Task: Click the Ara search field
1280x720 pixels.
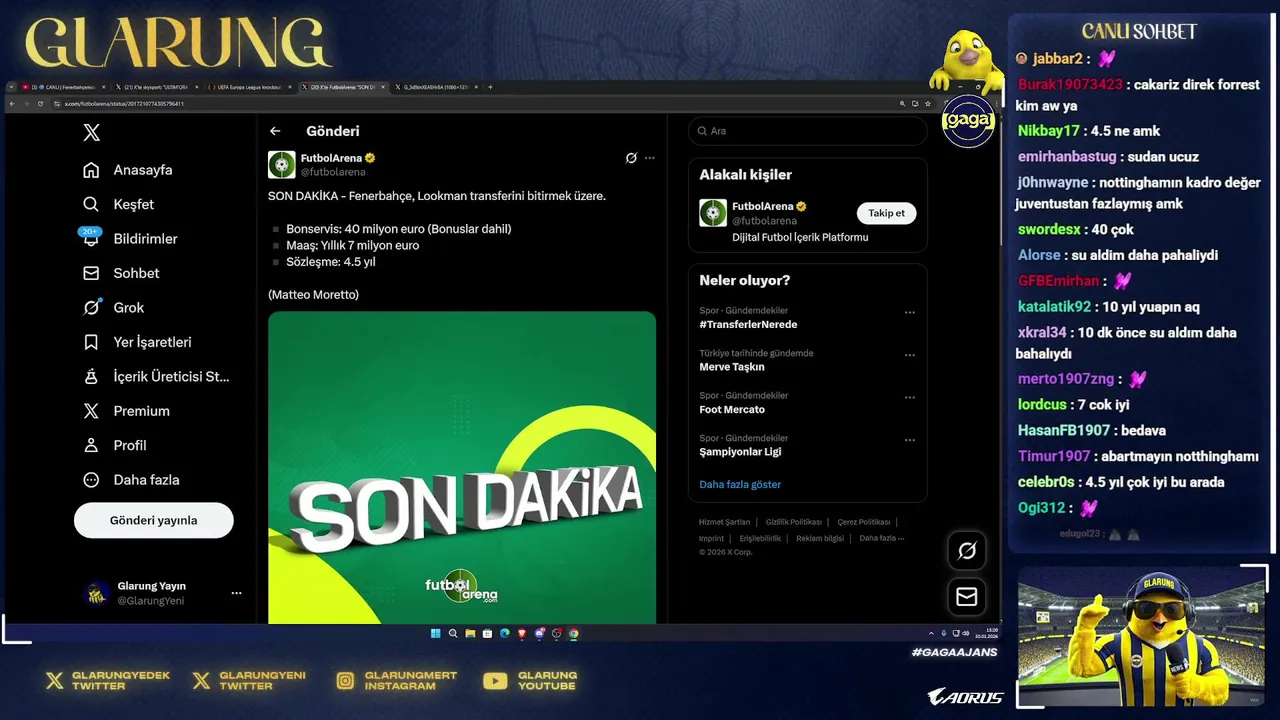Action: point(808,131)
